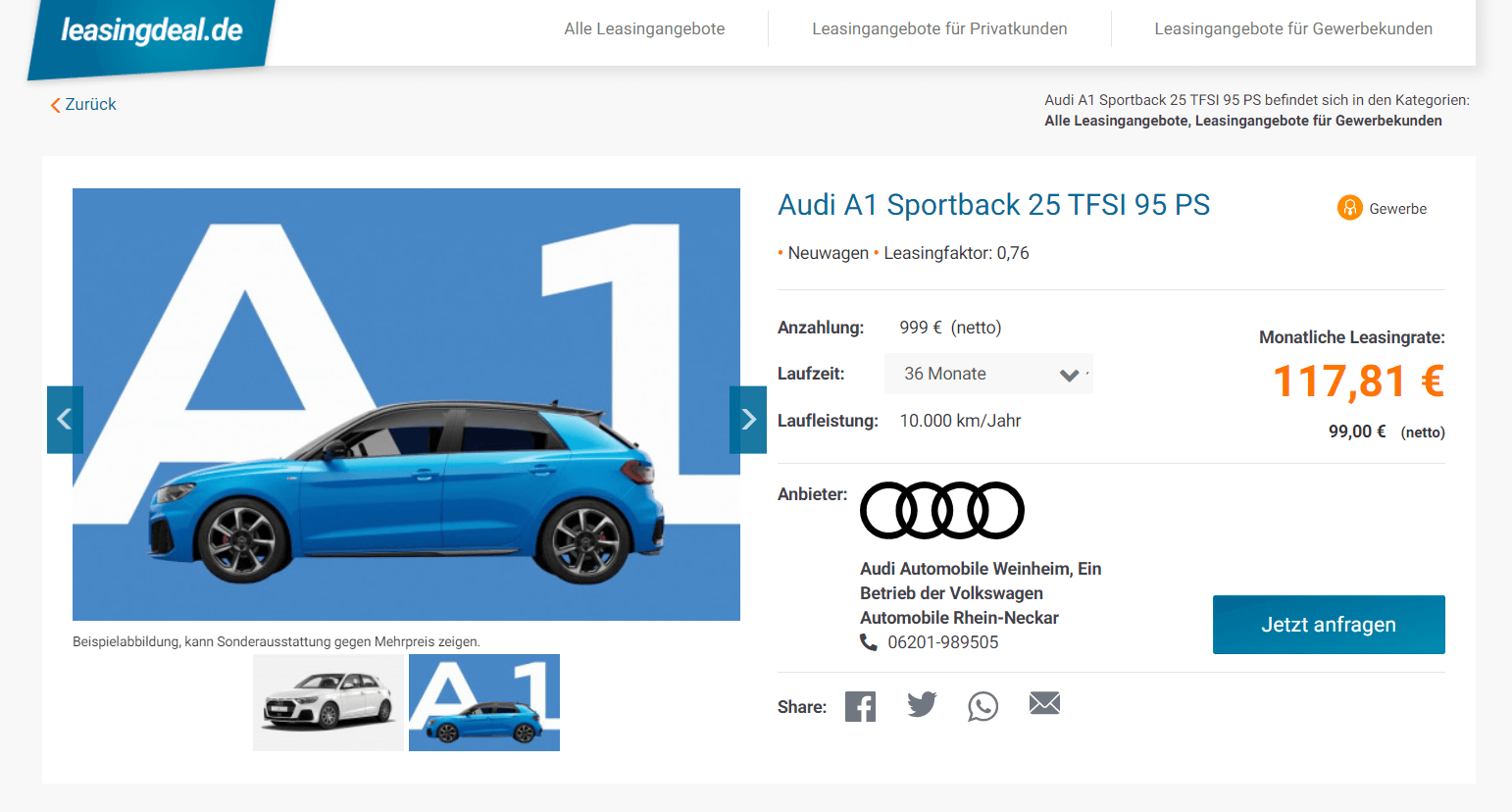Screen dimensions: 1512x812
Task: Click the Audi Automobile Weinheim dealer name
Action: 981,593
